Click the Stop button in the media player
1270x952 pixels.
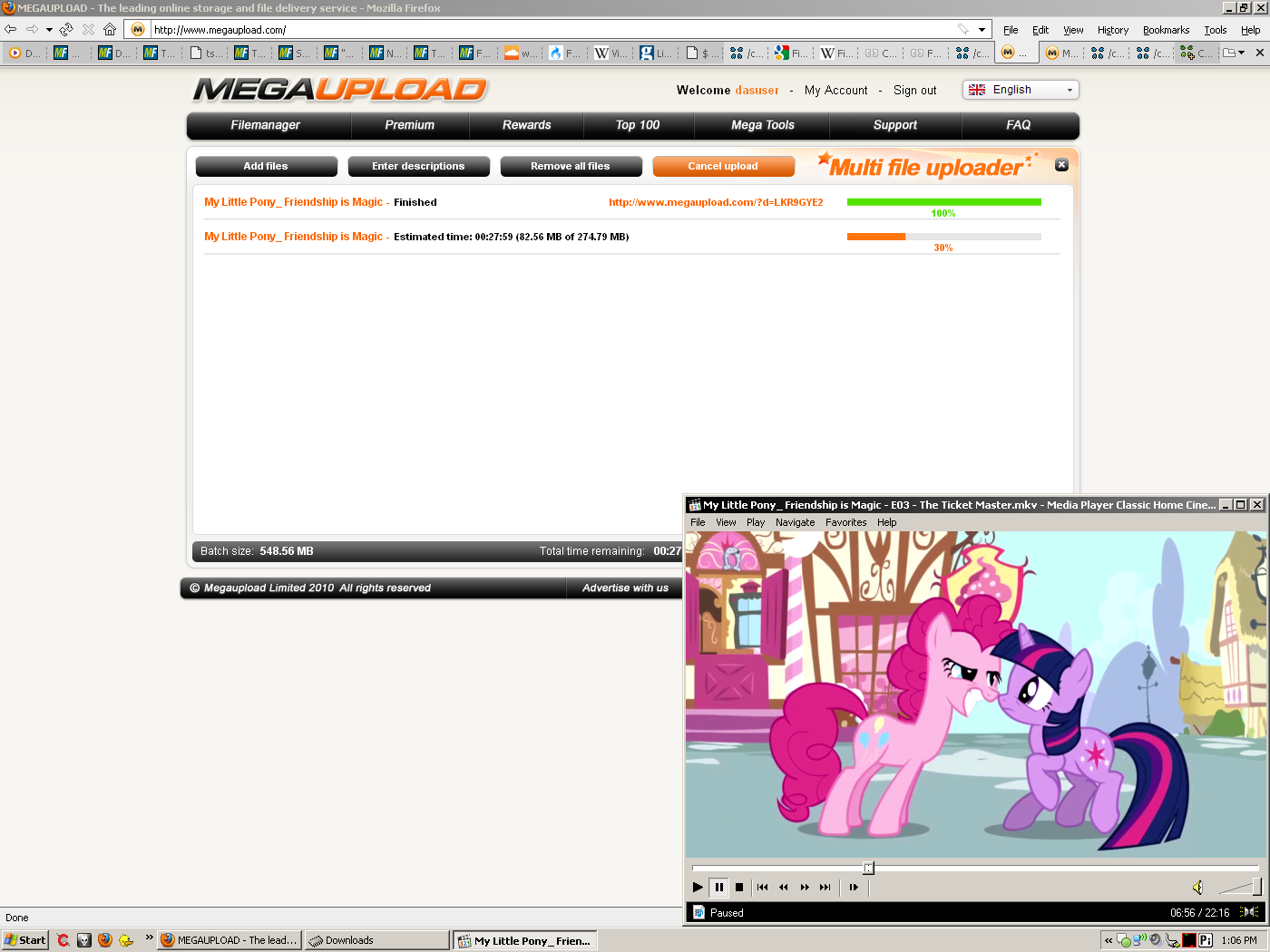pos(739,888)
